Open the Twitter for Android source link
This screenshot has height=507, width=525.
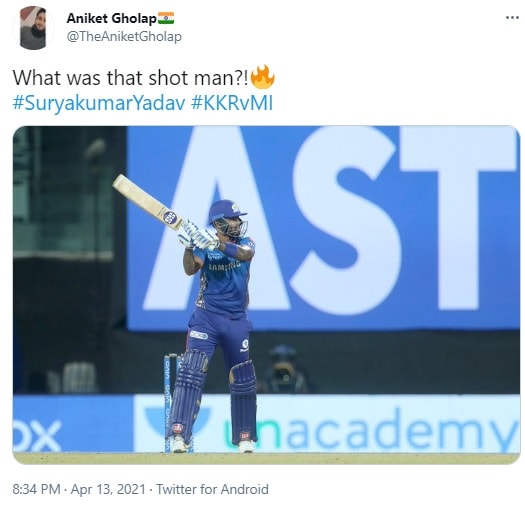pos(212,489)
